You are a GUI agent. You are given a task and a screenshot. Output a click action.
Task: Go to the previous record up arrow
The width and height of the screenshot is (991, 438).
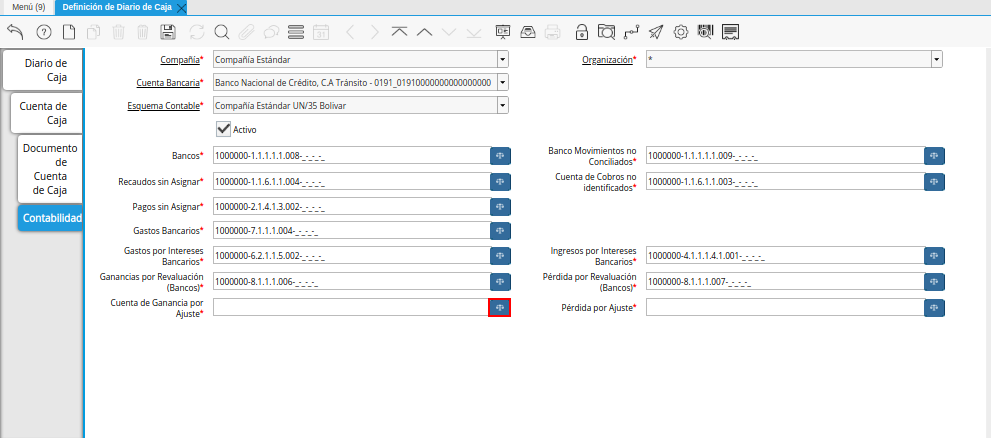pyautogui.click(x=424, y=32)
